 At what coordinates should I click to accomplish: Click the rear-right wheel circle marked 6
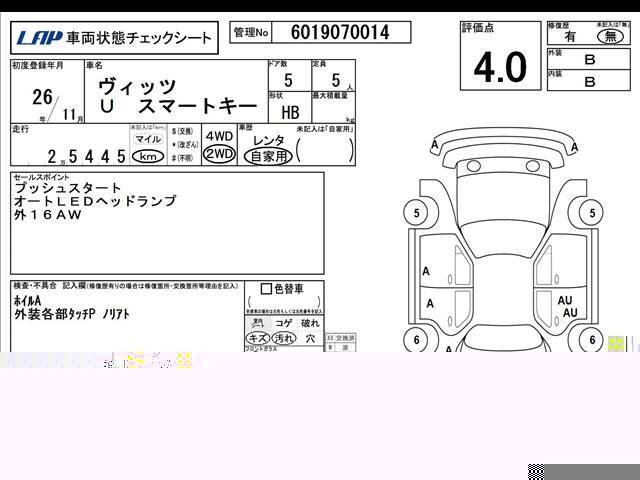[x=593, y=341]
